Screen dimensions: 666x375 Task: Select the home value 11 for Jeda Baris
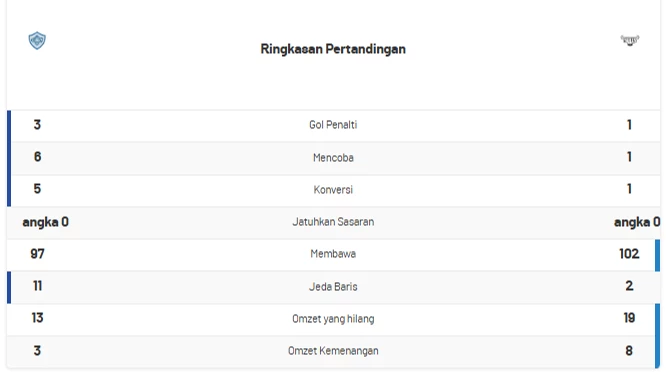[37, 286]
